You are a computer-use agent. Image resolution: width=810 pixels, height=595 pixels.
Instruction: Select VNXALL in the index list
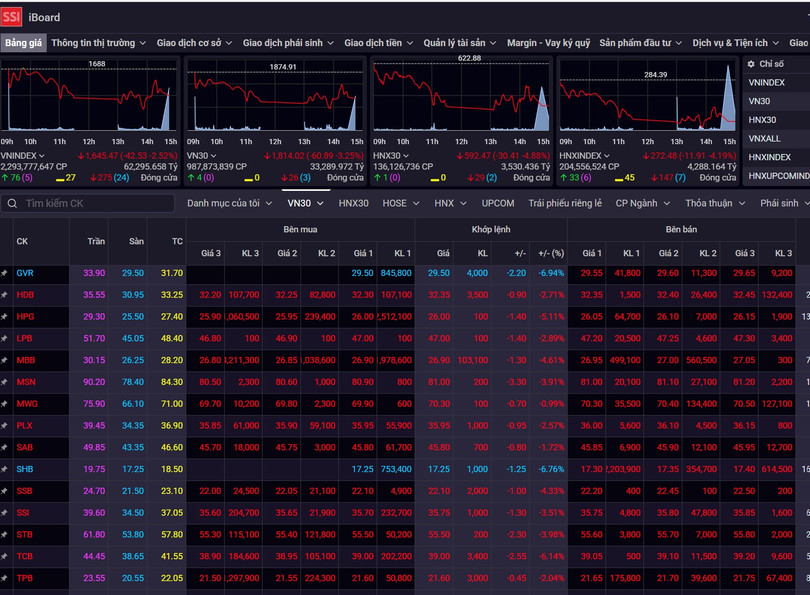[764, 138]
